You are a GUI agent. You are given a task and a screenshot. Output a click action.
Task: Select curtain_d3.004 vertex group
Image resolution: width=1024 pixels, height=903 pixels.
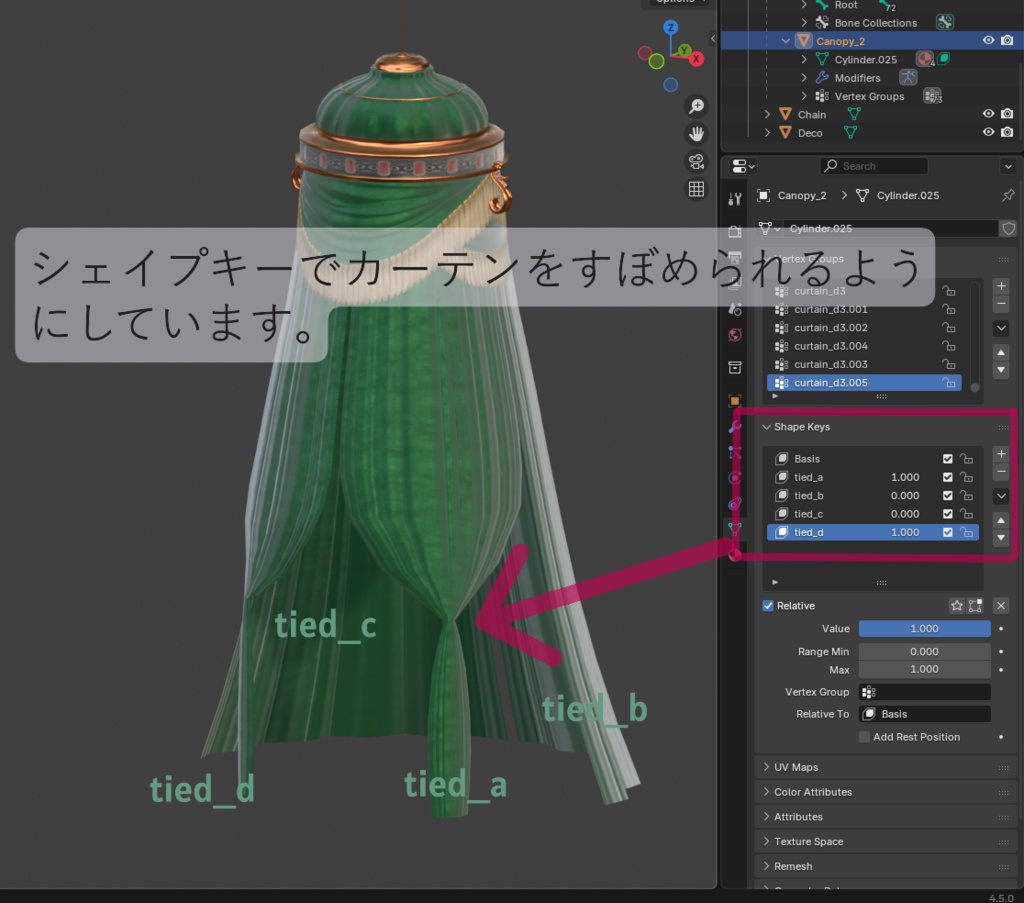coord(863,346)
